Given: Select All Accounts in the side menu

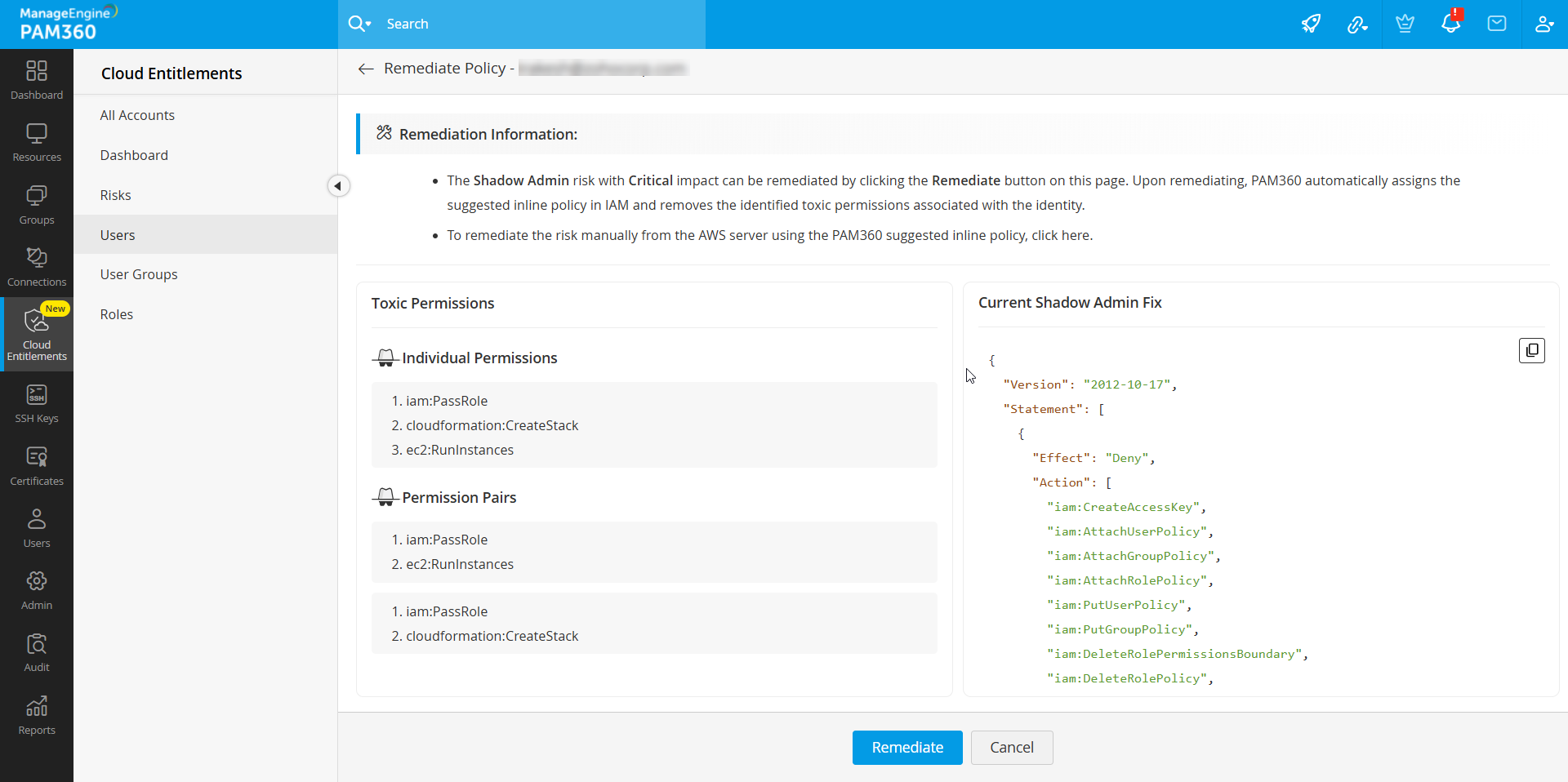Looking at the screenshot, I should pos(137,115).
